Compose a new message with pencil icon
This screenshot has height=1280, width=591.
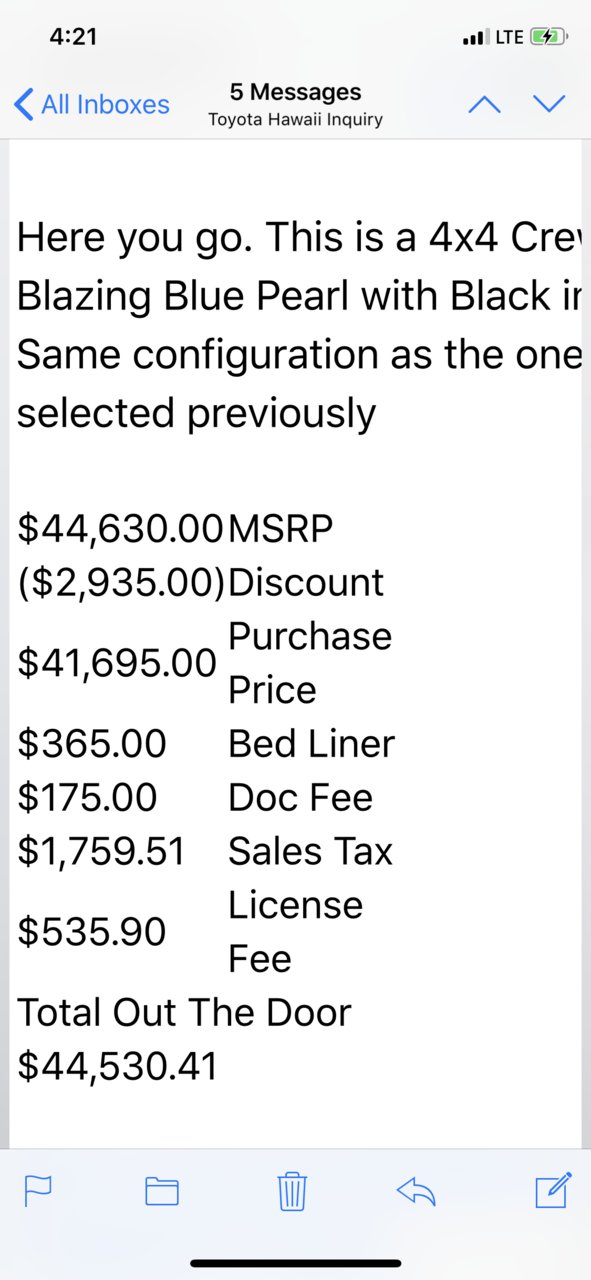click(553, 1189)
